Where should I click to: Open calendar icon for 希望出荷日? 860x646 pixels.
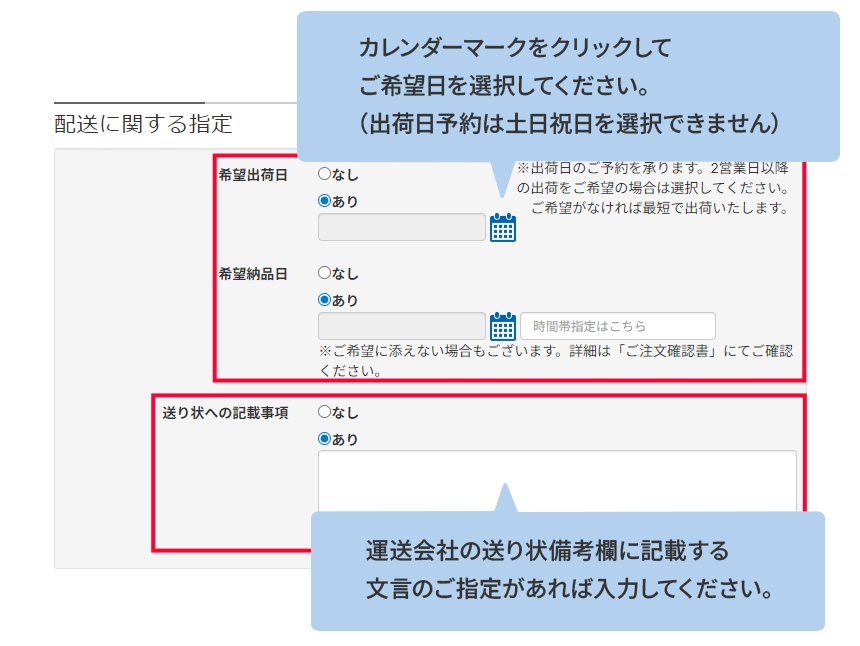coord(503,228)
